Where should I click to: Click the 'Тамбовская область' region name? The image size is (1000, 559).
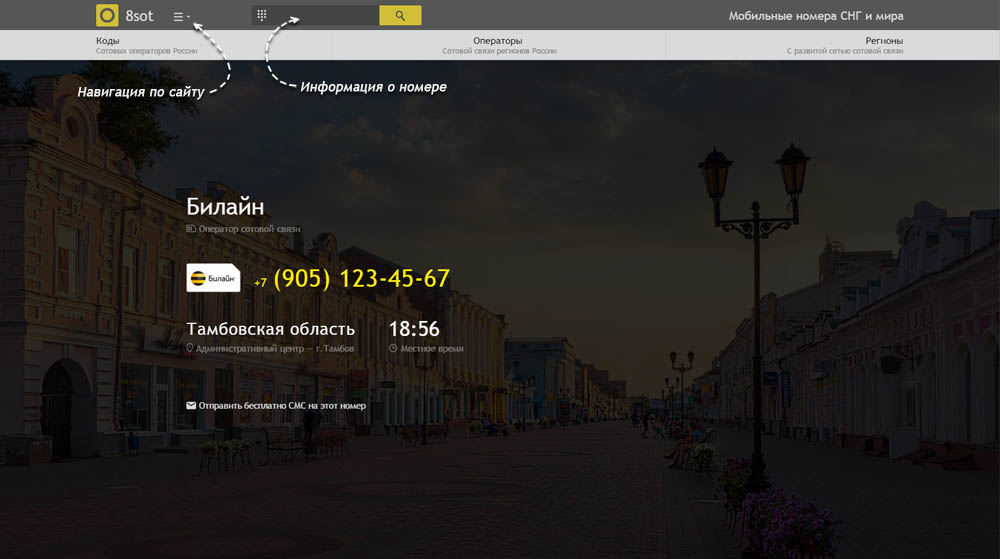270,329
